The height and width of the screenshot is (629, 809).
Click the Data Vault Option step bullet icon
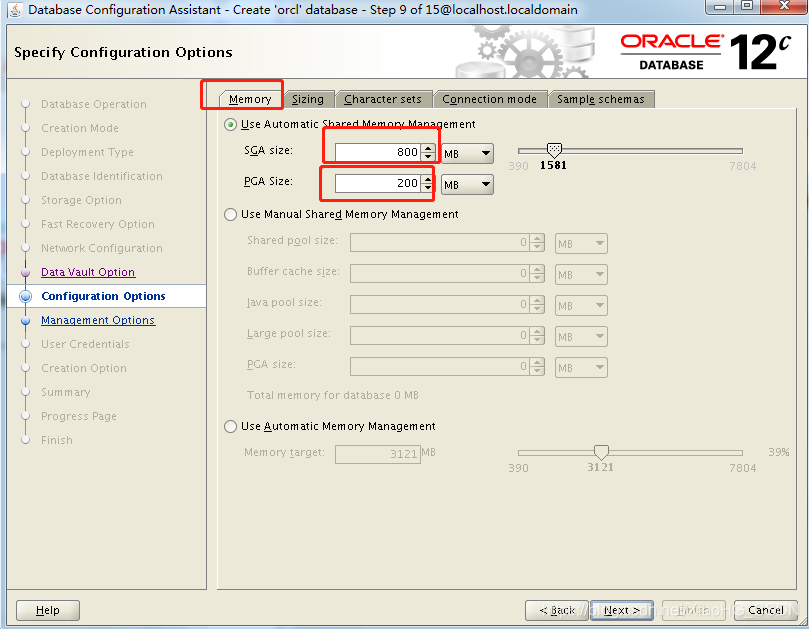point(25,272)
